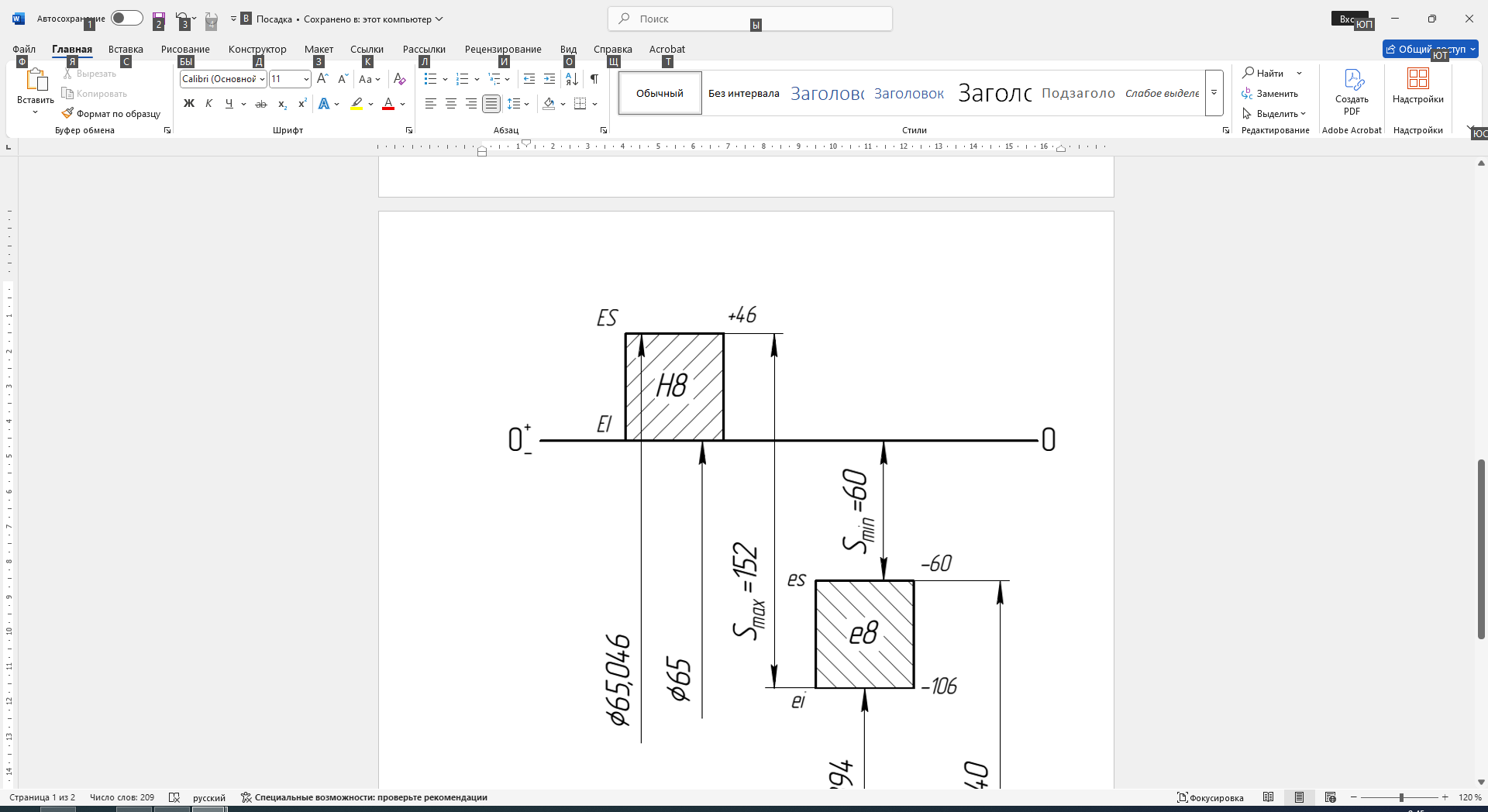Select Подзаголовок style
Image resolution: width=1488 pixels, height=812 pixels.
[1078, 93]
